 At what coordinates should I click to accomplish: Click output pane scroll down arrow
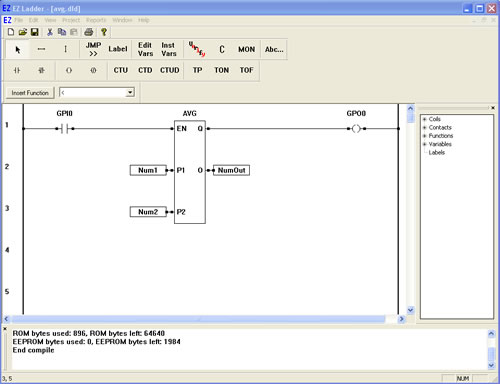tap(491, 365)
